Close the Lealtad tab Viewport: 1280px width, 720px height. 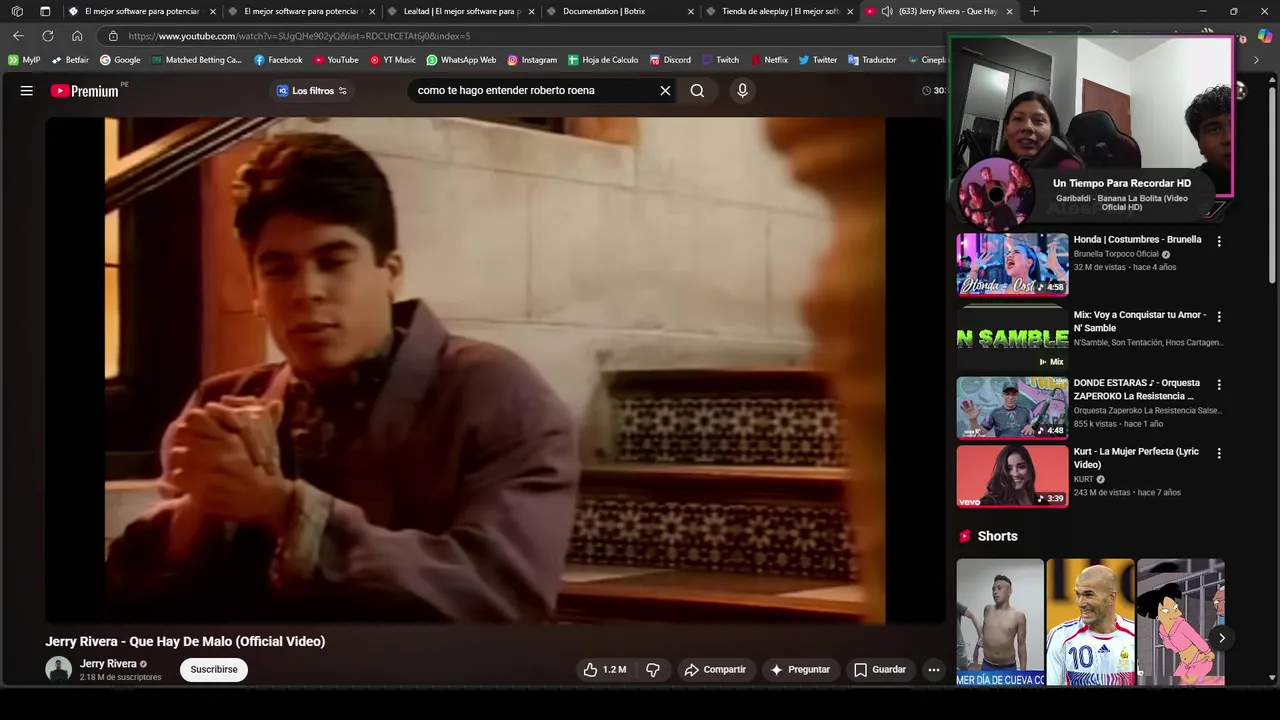coord(532,11)
